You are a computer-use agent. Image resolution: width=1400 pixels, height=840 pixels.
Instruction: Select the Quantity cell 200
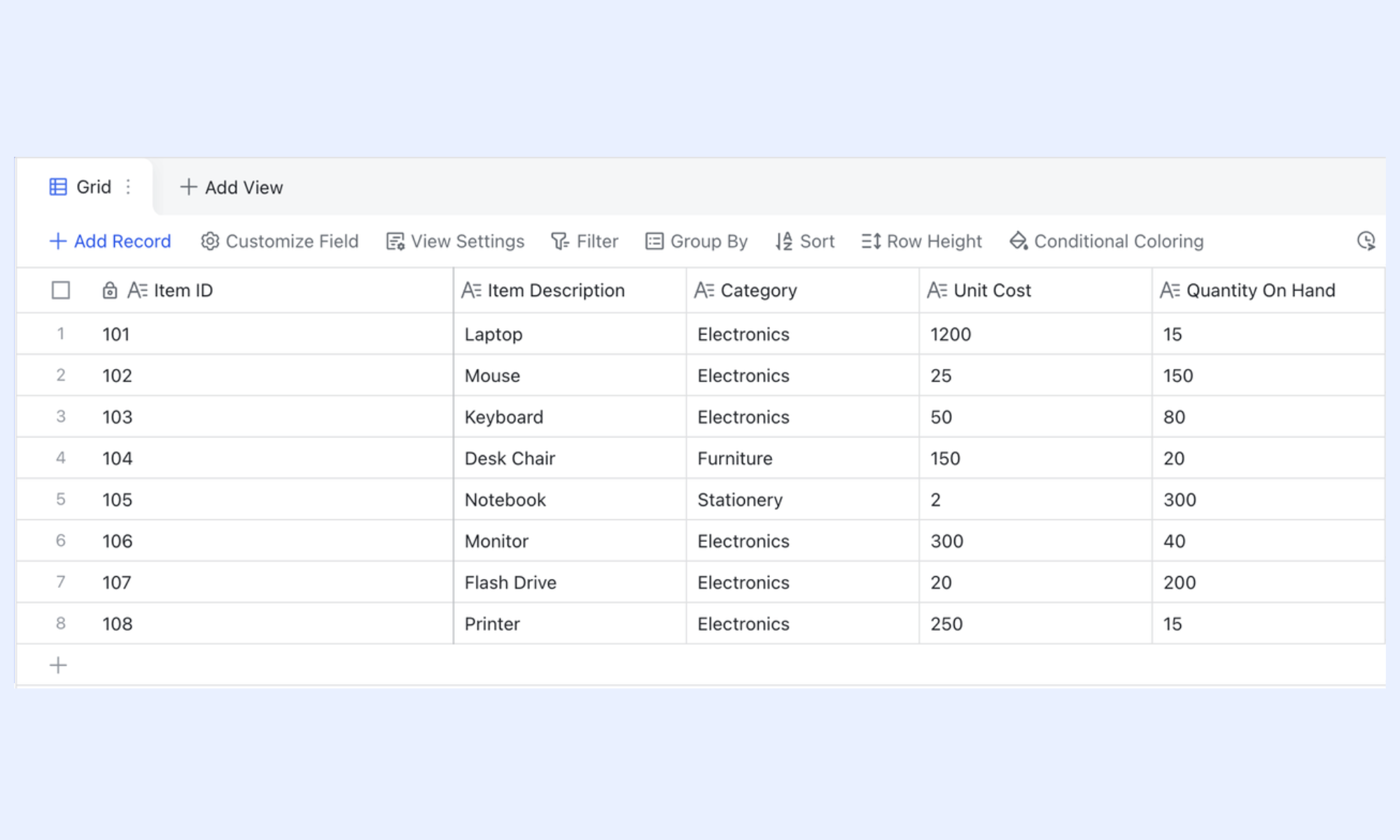[x=1268, y=582]
